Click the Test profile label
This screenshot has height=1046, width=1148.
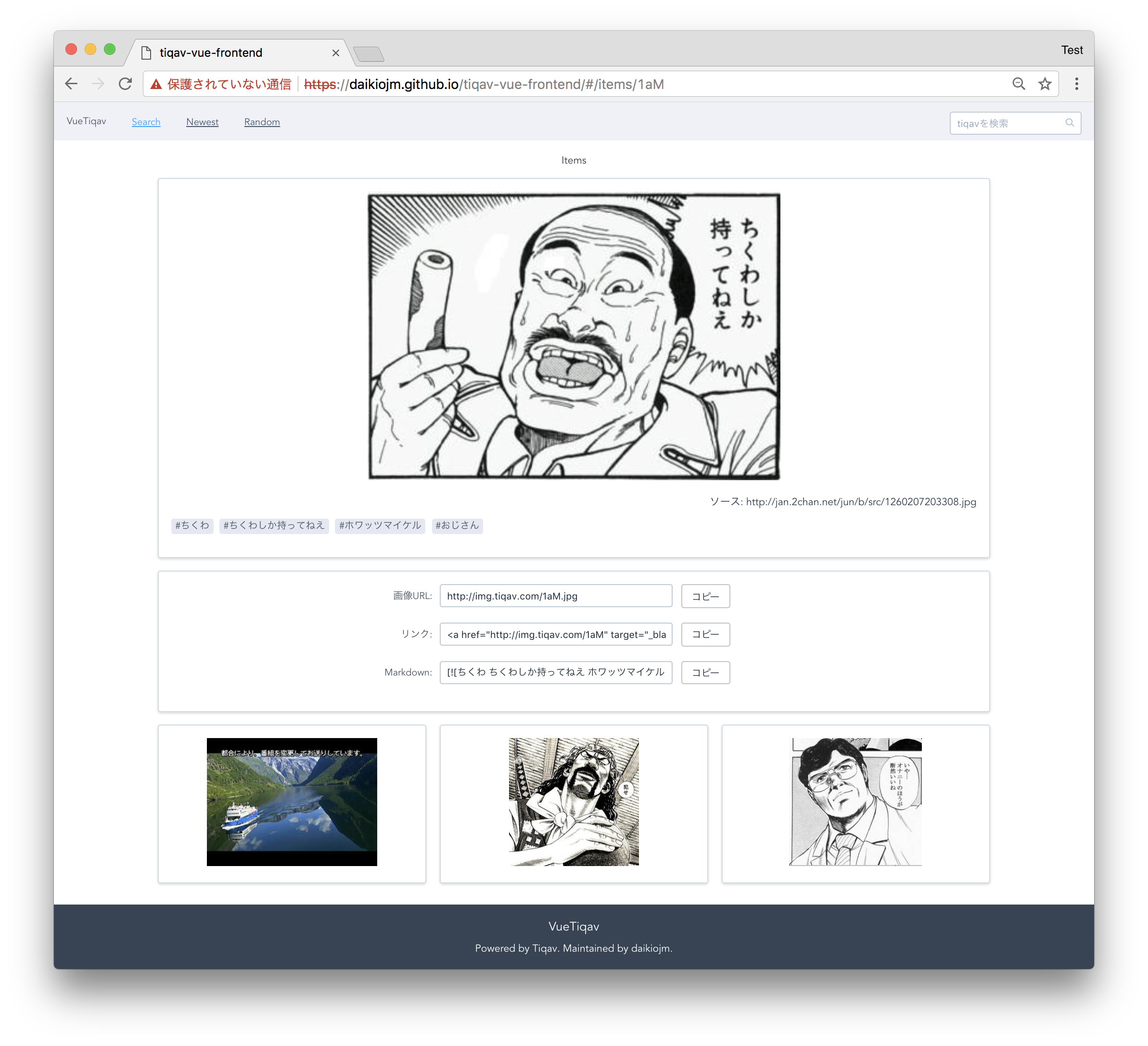(1071, 50)
